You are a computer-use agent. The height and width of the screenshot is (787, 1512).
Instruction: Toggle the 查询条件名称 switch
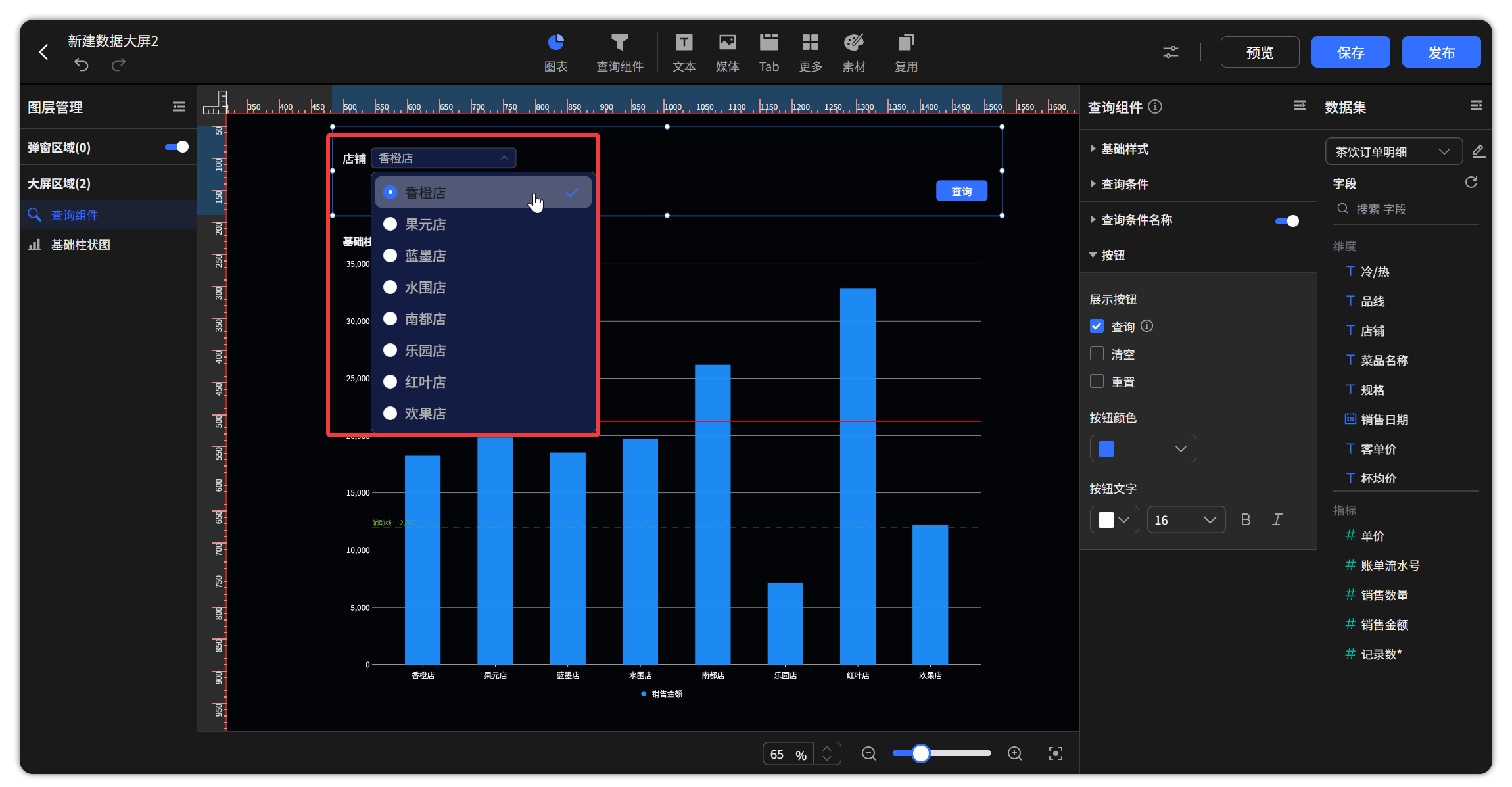(1287, 220)
